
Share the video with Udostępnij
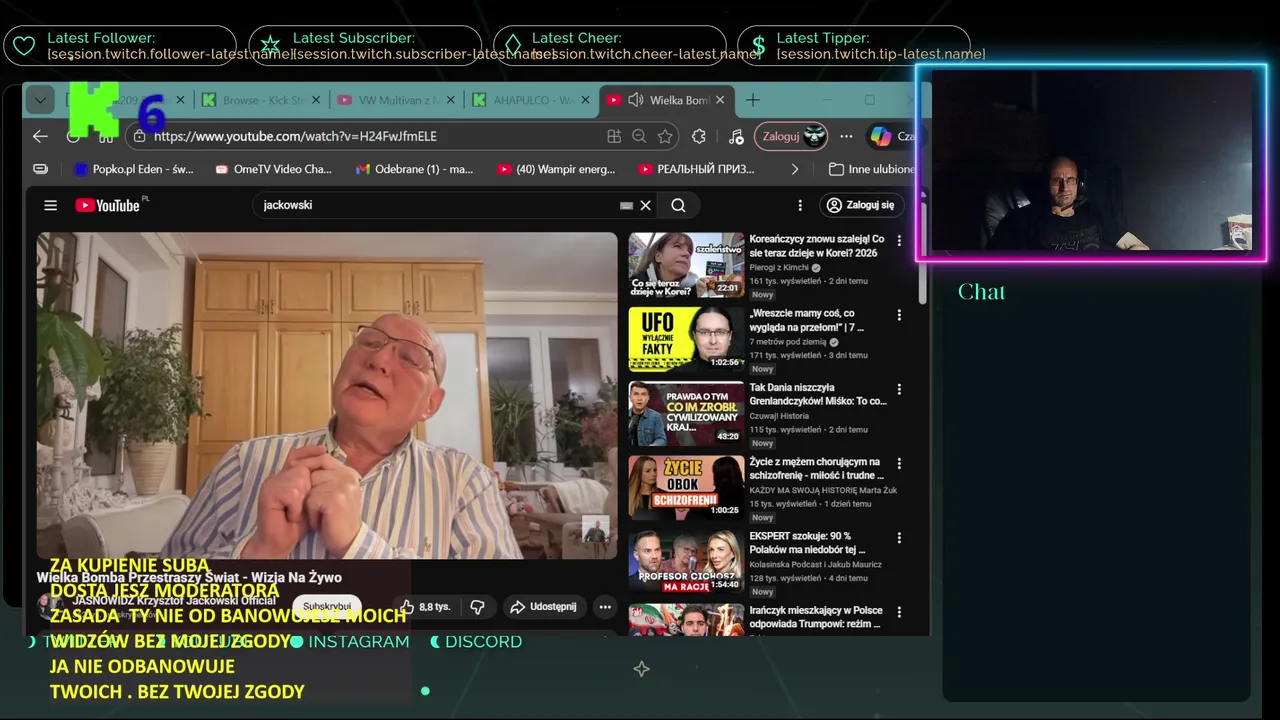pos(543,606)
